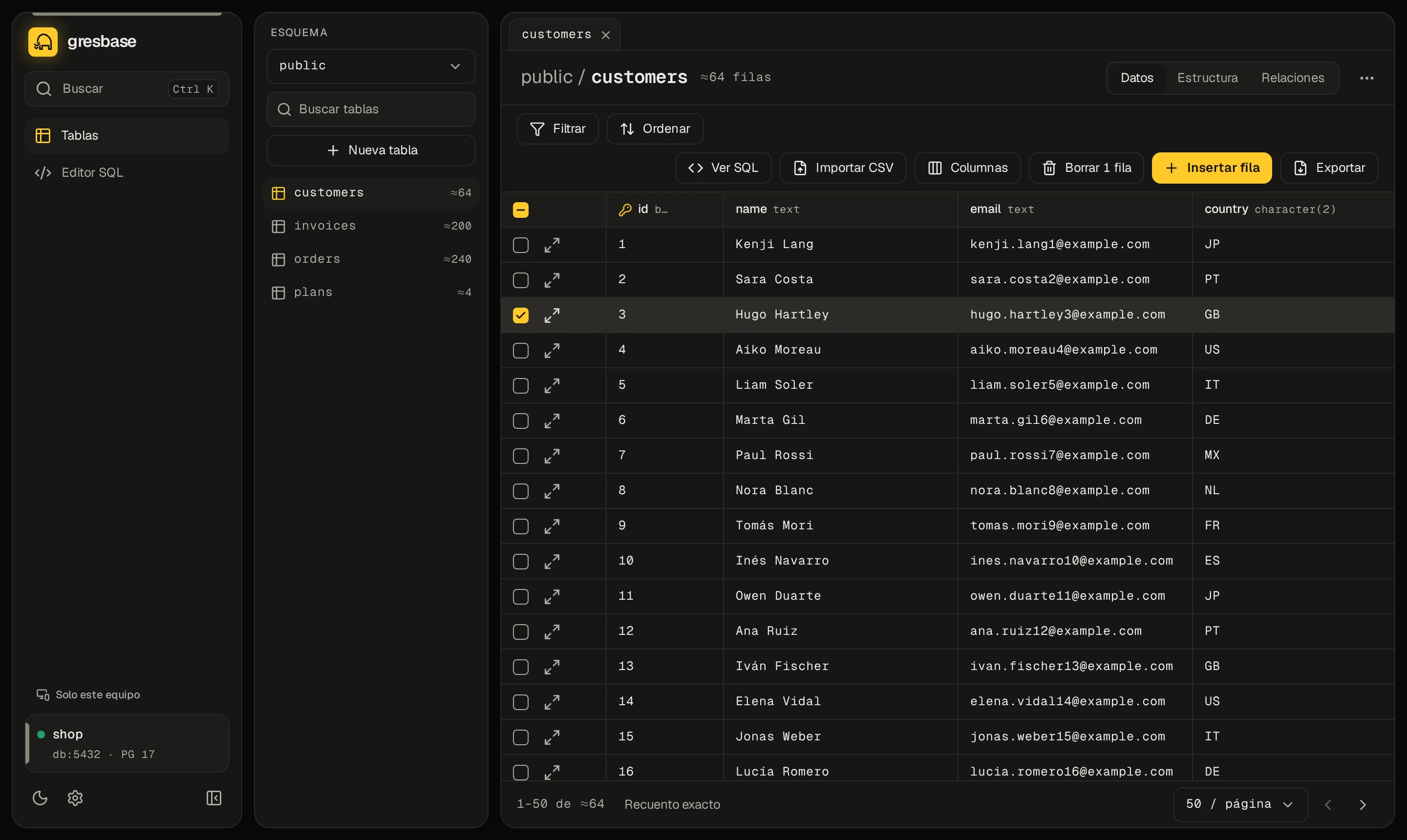Image resolution: width=1407 pixels, height=840 pixels.
Task: Uncheck the Hugo Hartley row checkbox
Action: pyautogui.click(x=520, y=315)
